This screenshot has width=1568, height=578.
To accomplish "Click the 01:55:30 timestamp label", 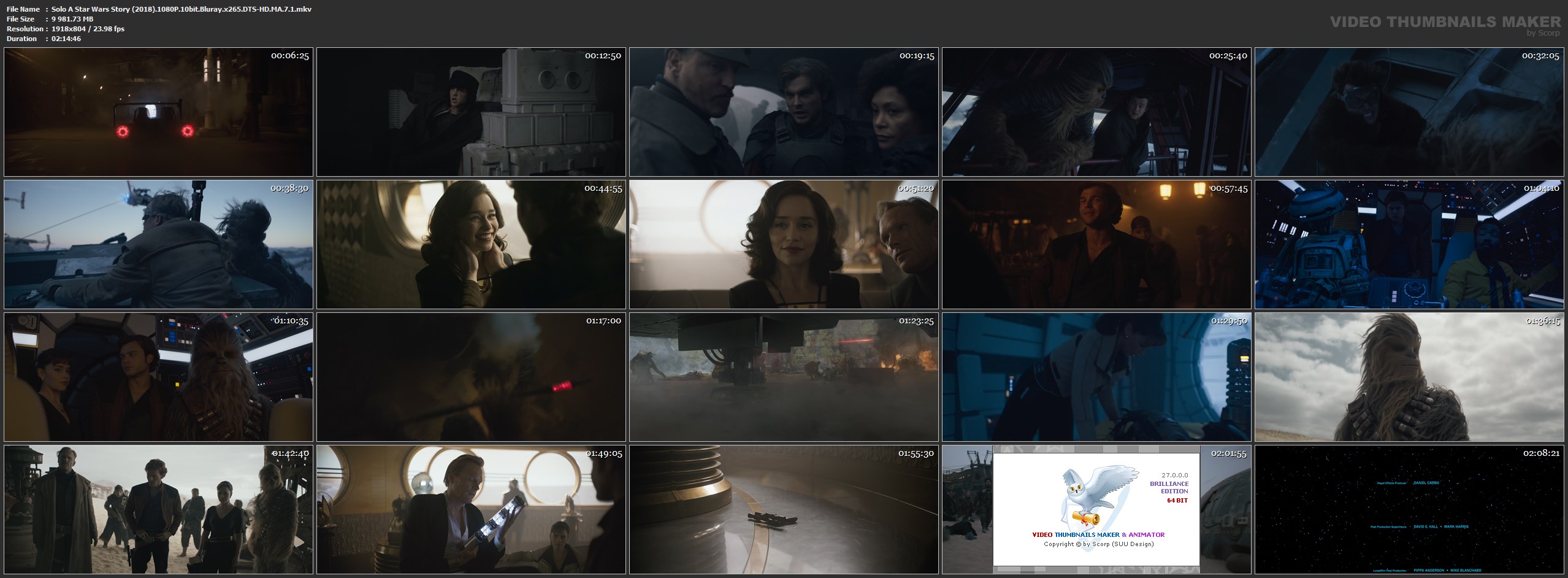I will click(x=916, y=453).
